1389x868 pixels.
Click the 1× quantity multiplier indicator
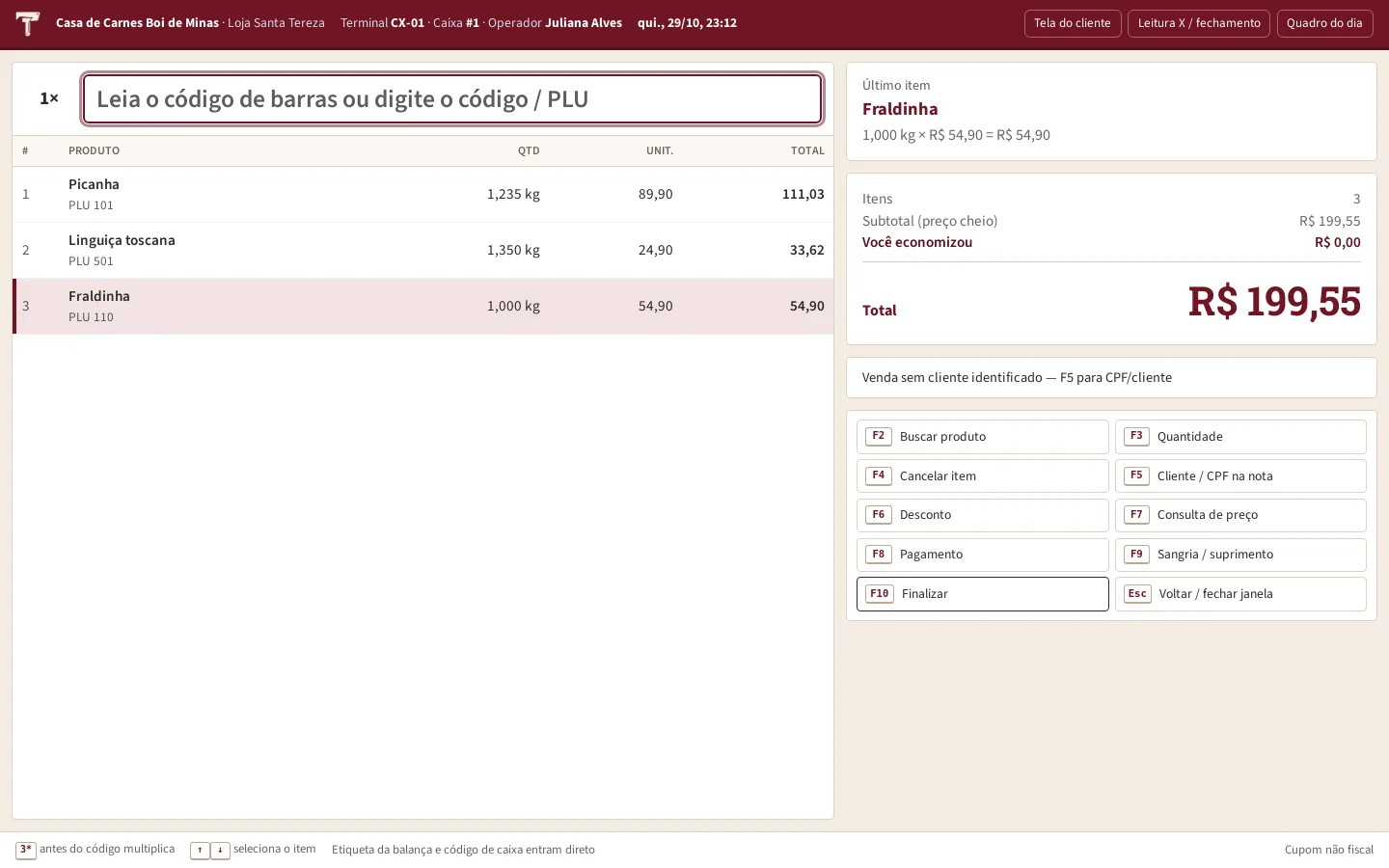click(49, 98)
